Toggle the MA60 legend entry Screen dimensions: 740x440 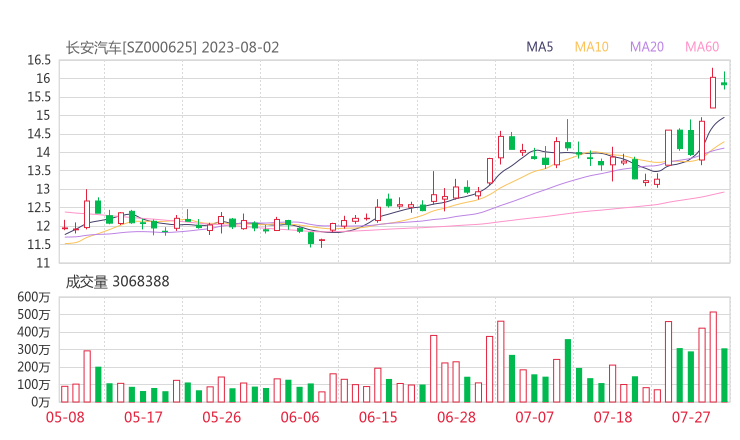[702, 47]
